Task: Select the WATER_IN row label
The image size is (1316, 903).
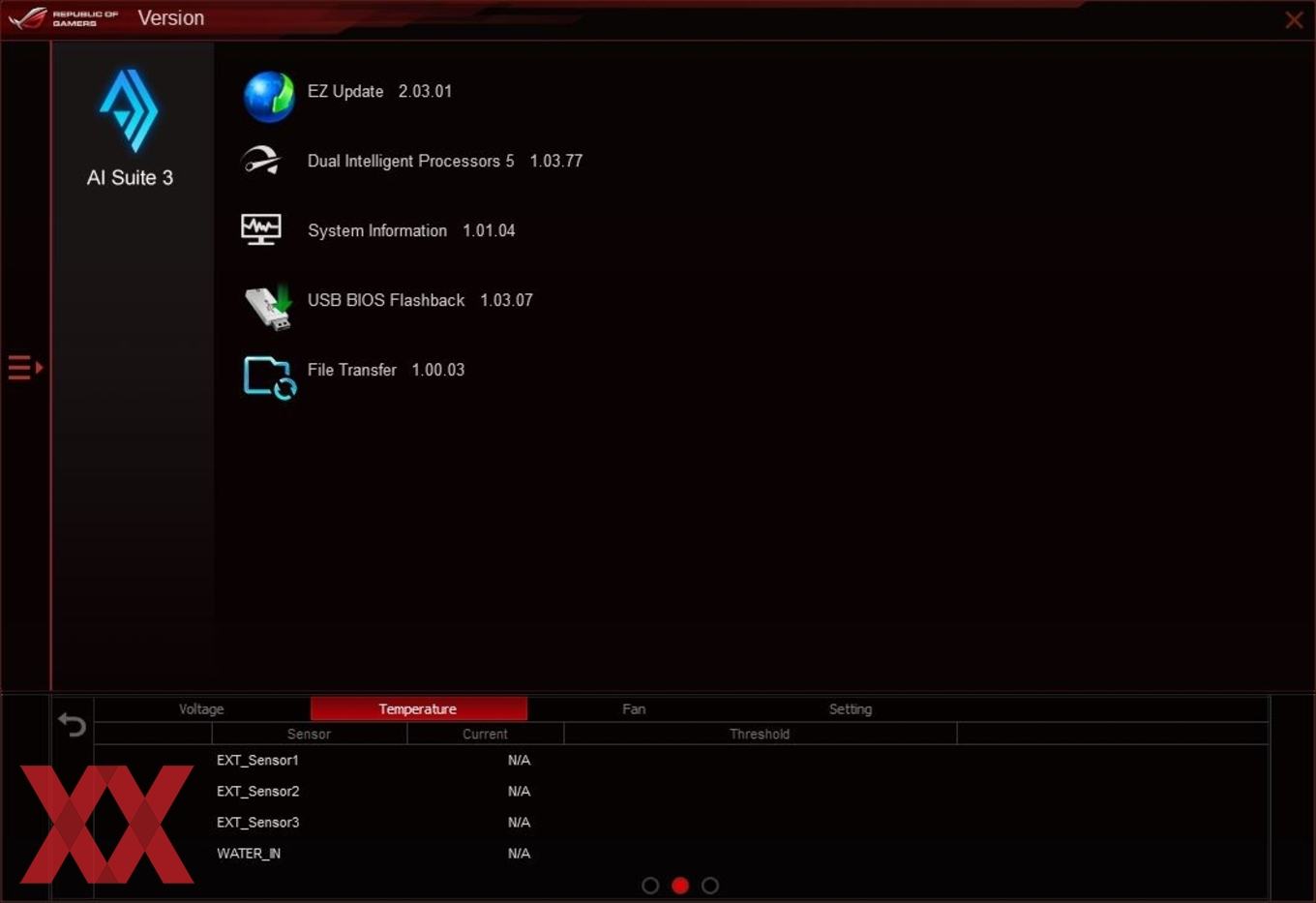Action: coord(249,854)
